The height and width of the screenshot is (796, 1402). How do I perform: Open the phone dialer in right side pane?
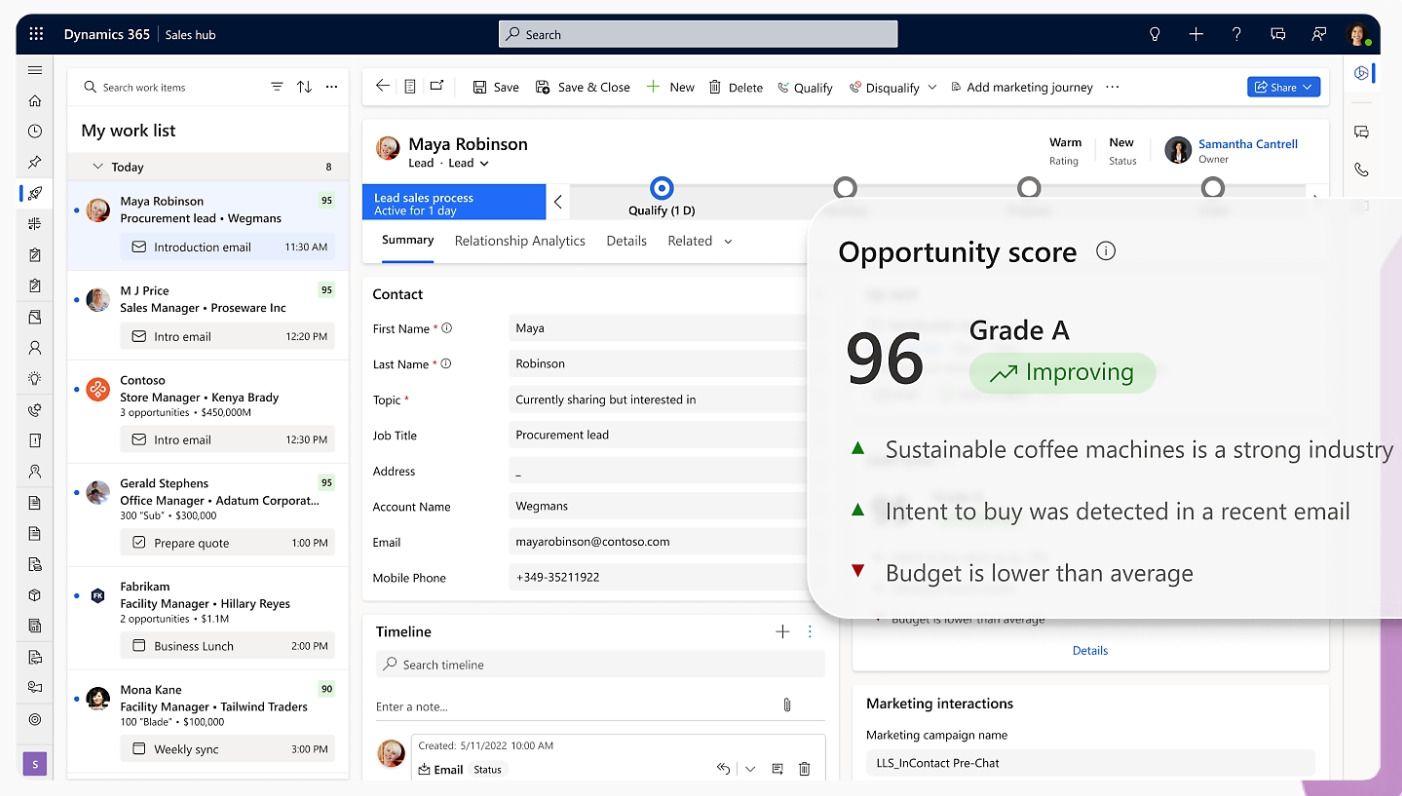point(1361,169)
